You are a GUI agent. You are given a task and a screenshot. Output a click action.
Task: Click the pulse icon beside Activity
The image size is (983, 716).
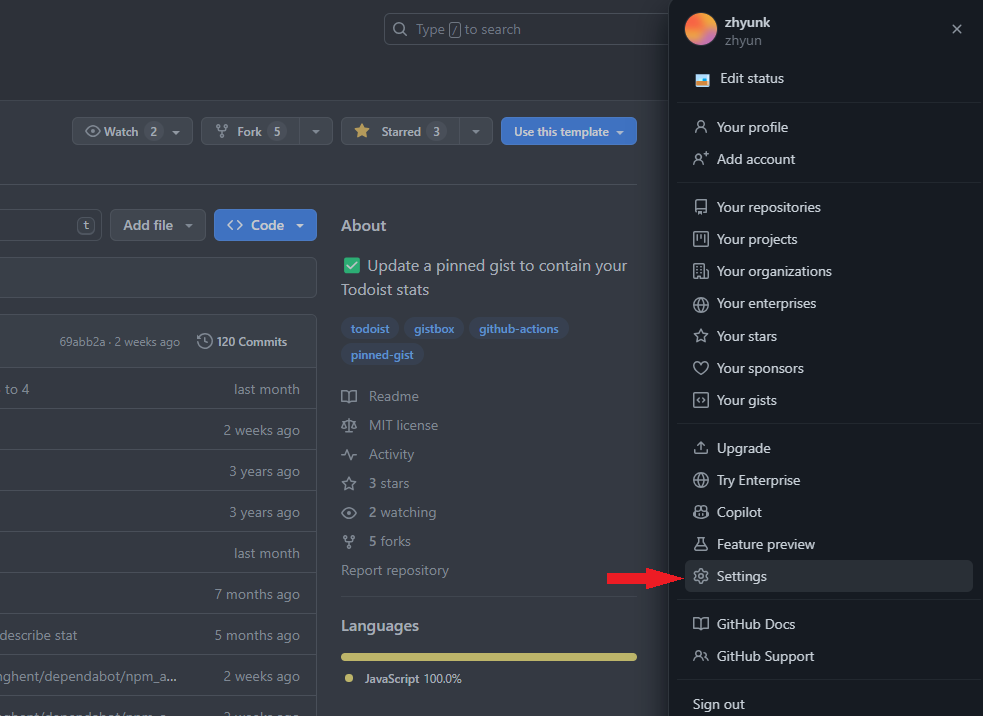(349, 455)
